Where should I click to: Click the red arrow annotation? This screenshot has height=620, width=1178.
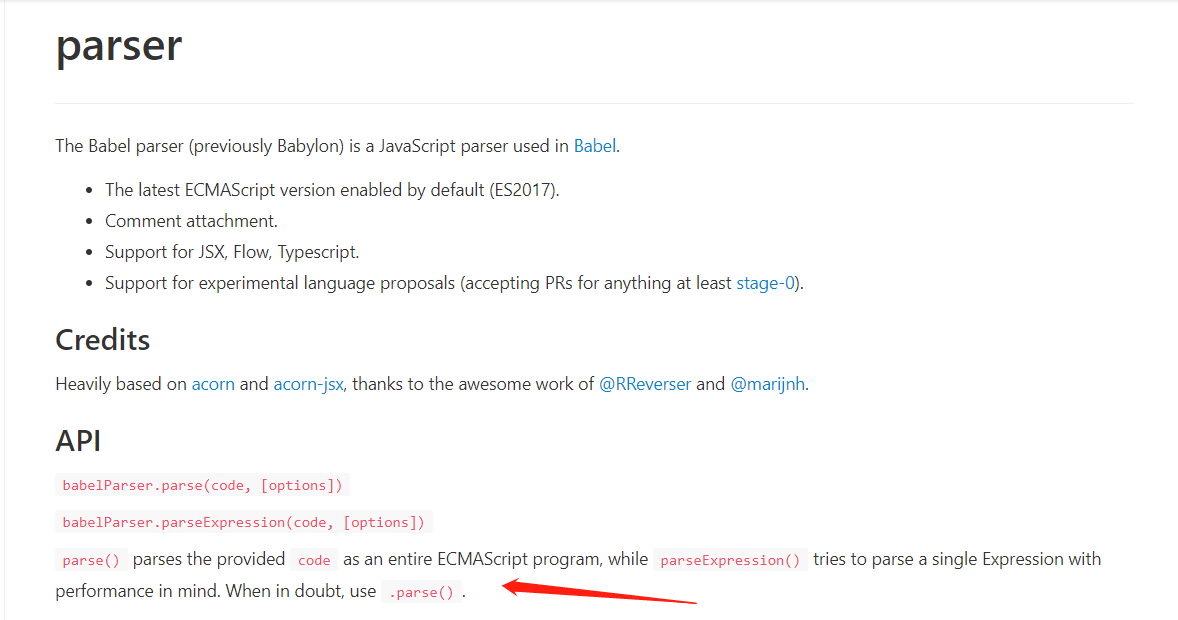pyautogui.click(x=599, y=591)
